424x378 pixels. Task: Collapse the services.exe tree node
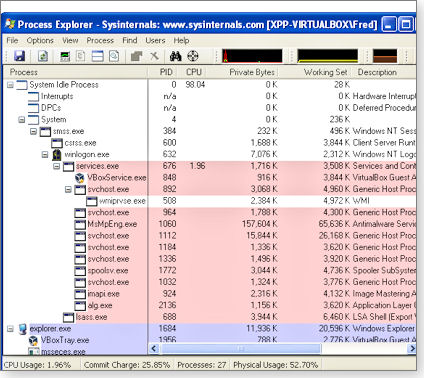57,166
